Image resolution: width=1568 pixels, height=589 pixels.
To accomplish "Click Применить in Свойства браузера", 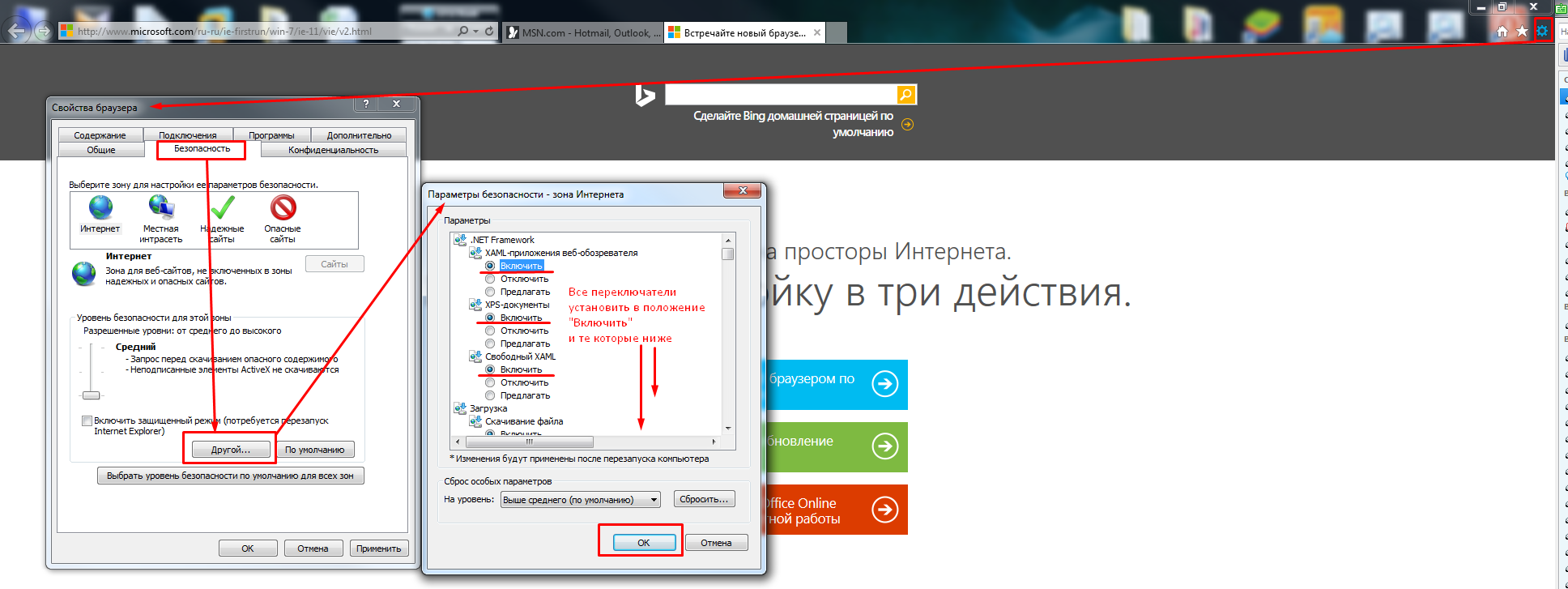I will pyautogui.click(x=379, y=548).
